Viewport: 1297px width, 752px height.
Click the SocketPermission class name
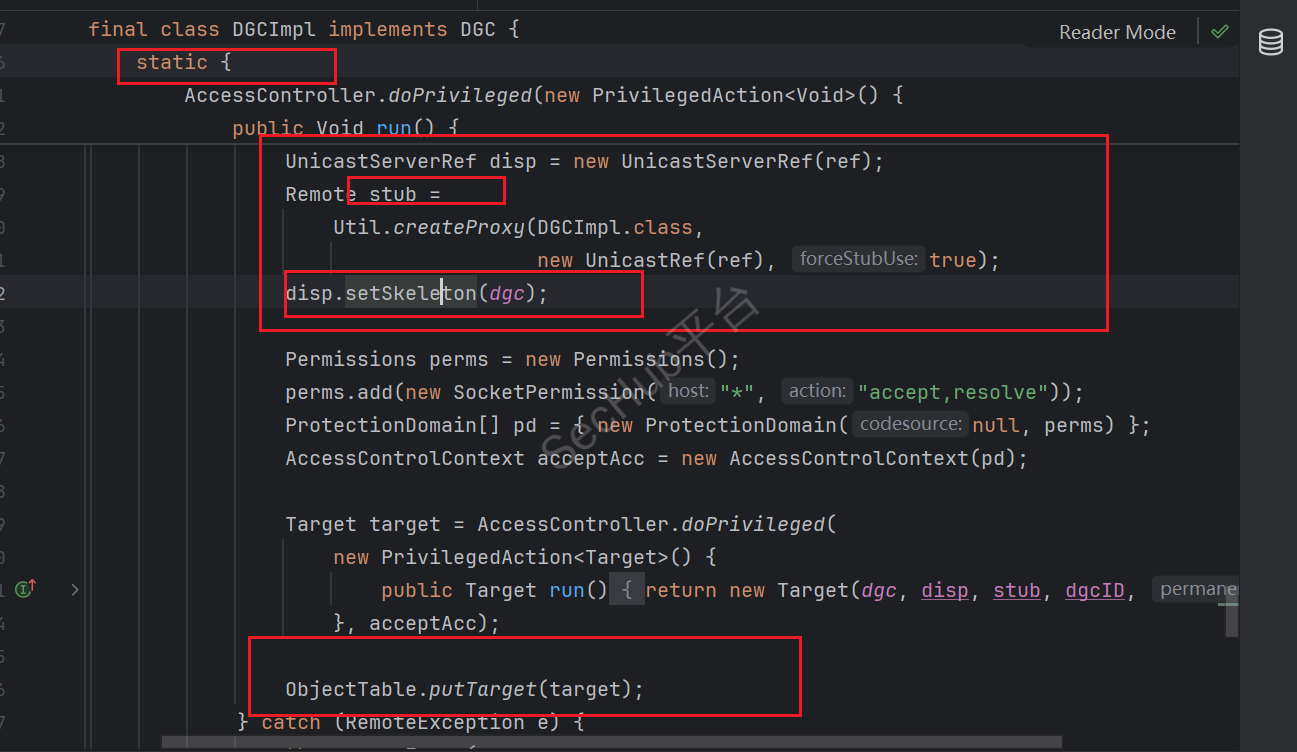click(x=549, y=391)
